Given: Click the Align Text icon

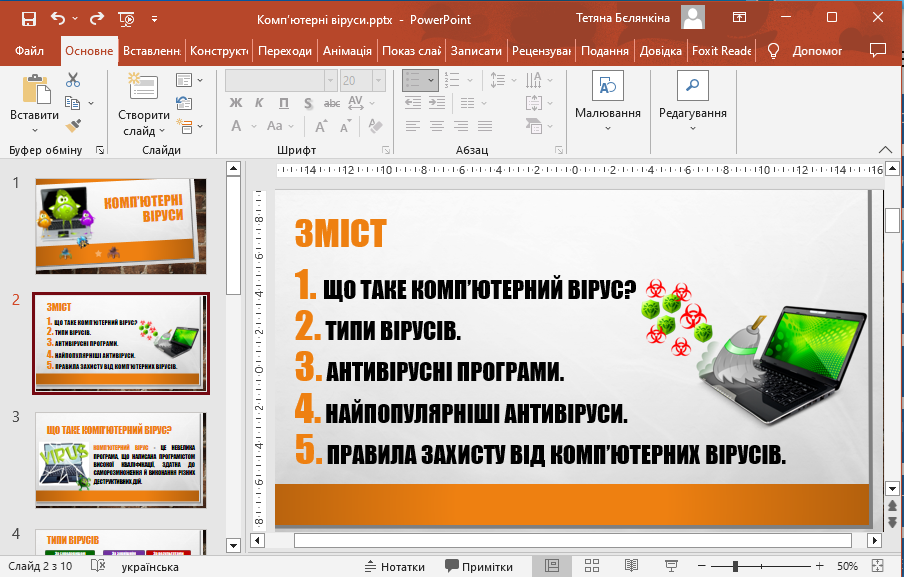Looking at the screenshot, I should point(534,103).
